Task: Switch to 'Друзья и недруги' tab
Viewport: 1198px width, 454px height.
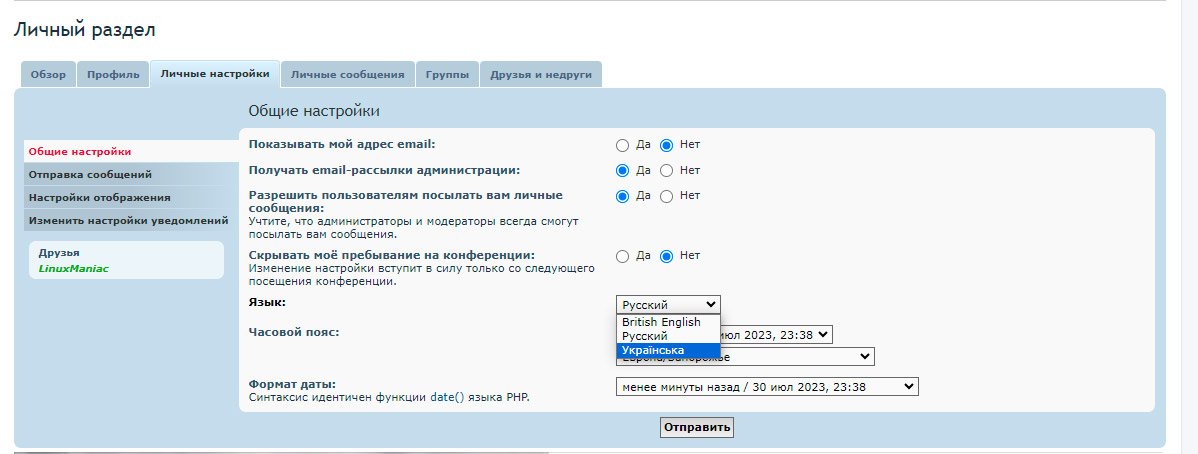Action: click(x=540, y=74)
